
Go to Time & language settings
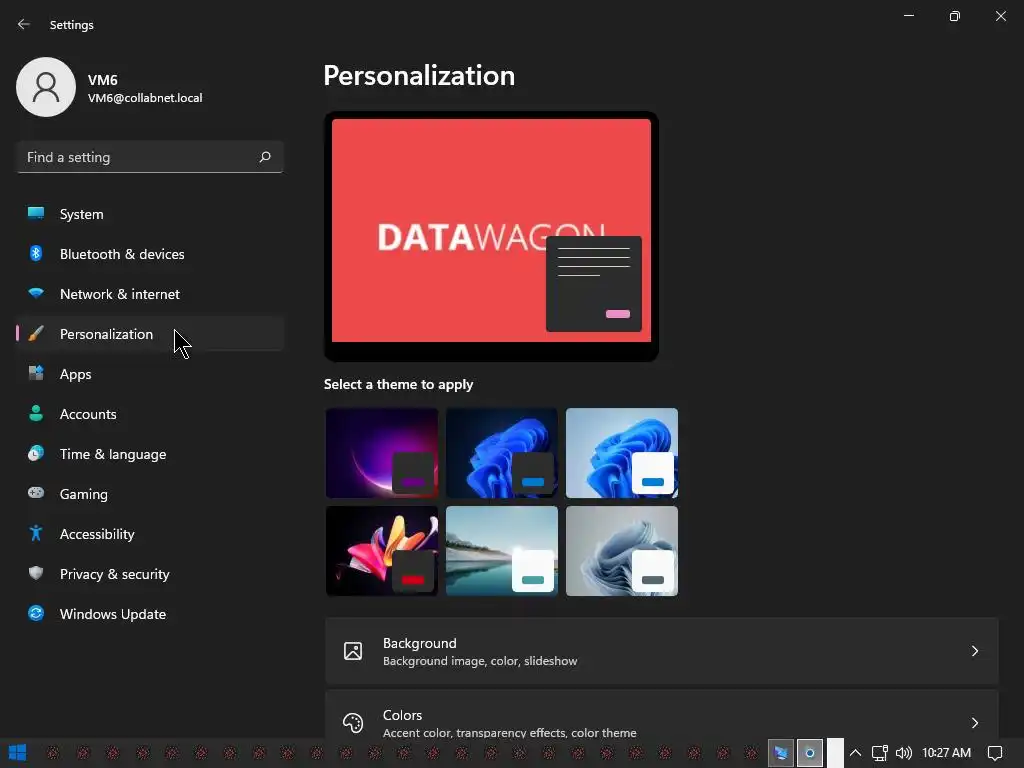point(150,454)
